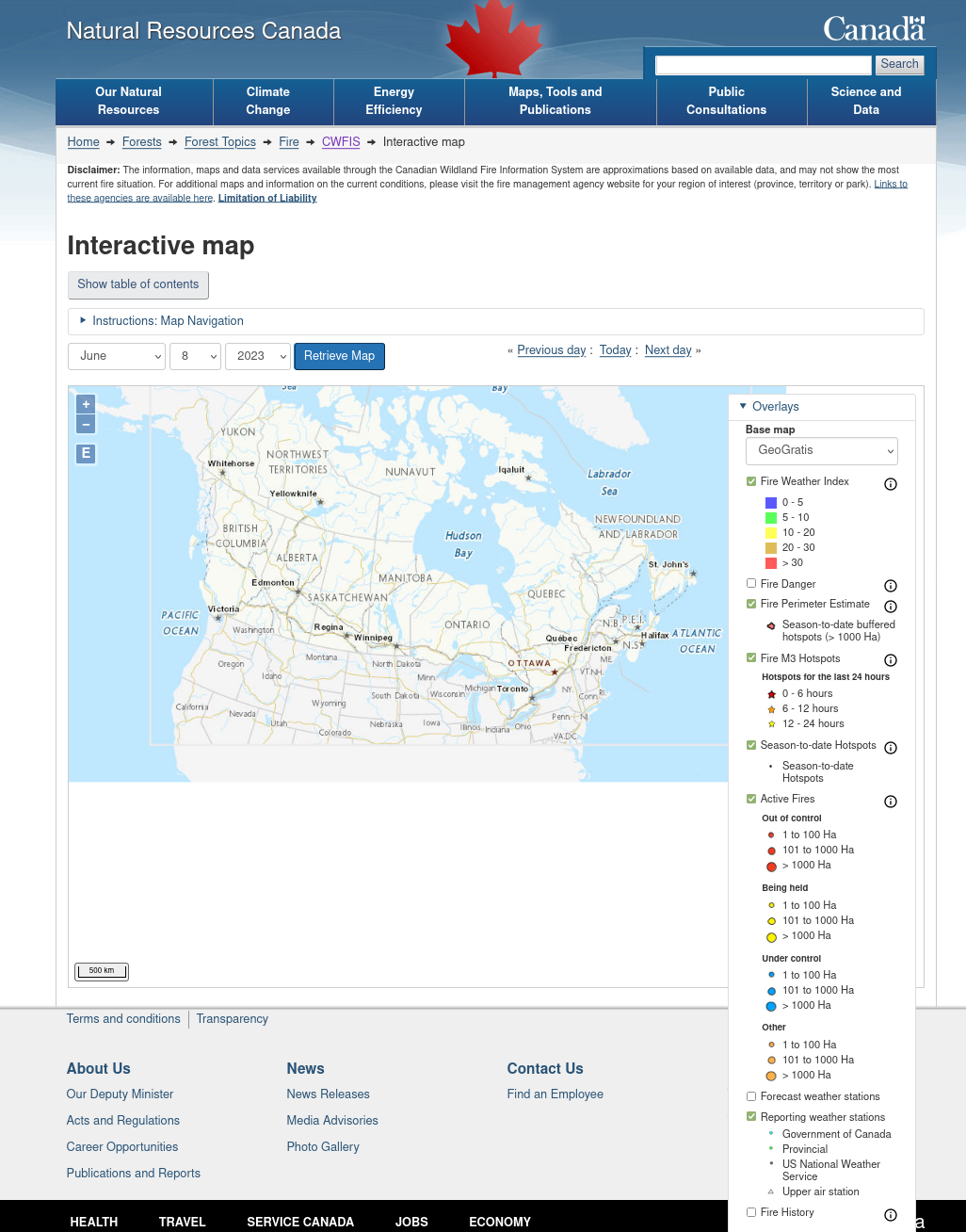Open info icon for Fire M3 Hotspots
Viewport: 966px width, 1232px height.
[x=891, y=660]
